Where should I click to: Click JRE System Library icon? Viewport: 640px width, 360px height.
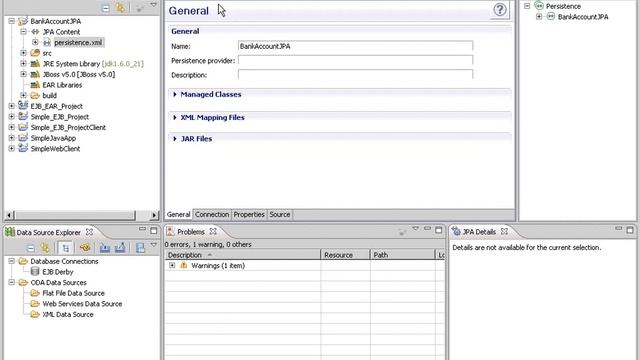pyautogui.click(x=35, y=64)
